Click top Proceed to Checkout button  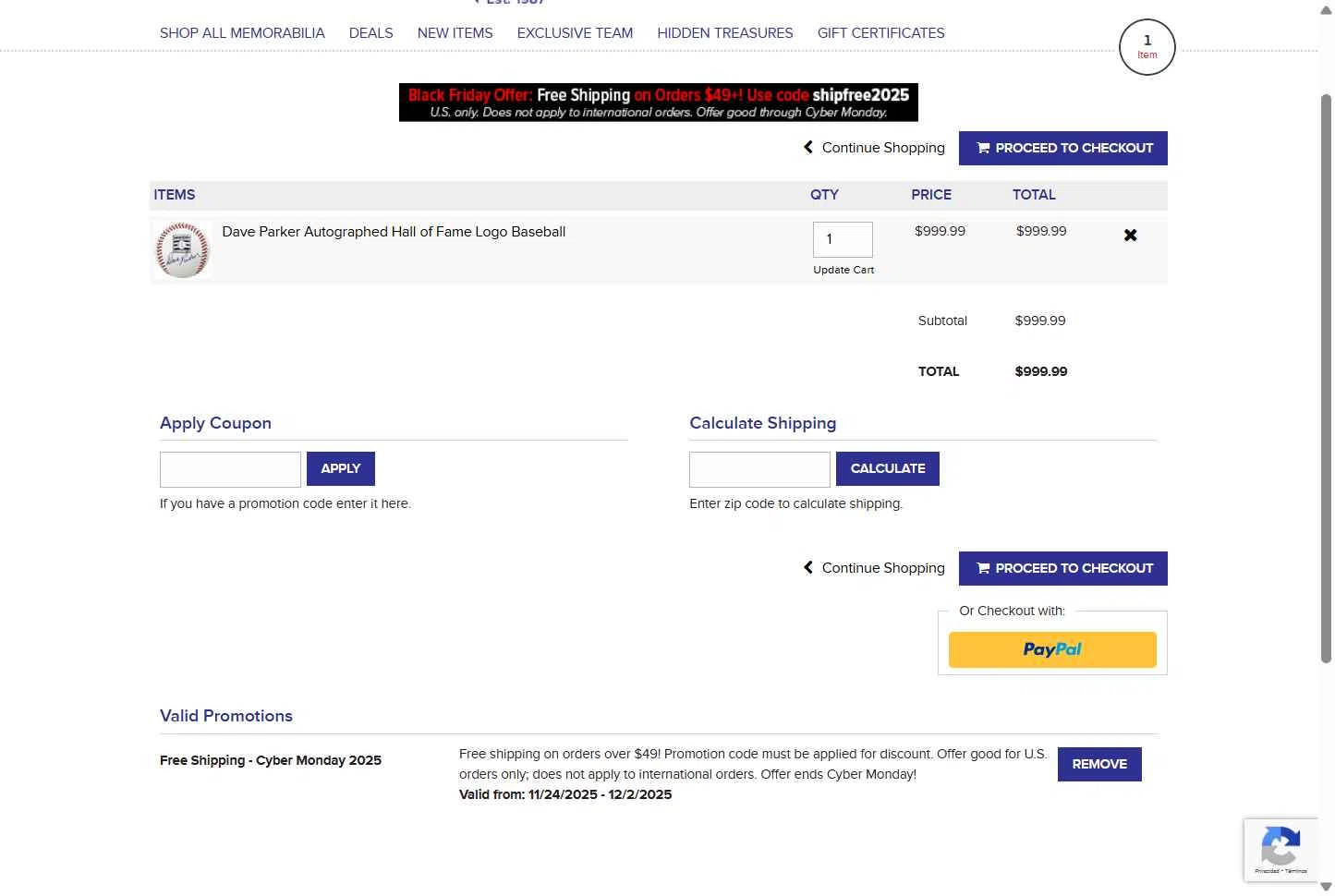[x=1063, y=149]
